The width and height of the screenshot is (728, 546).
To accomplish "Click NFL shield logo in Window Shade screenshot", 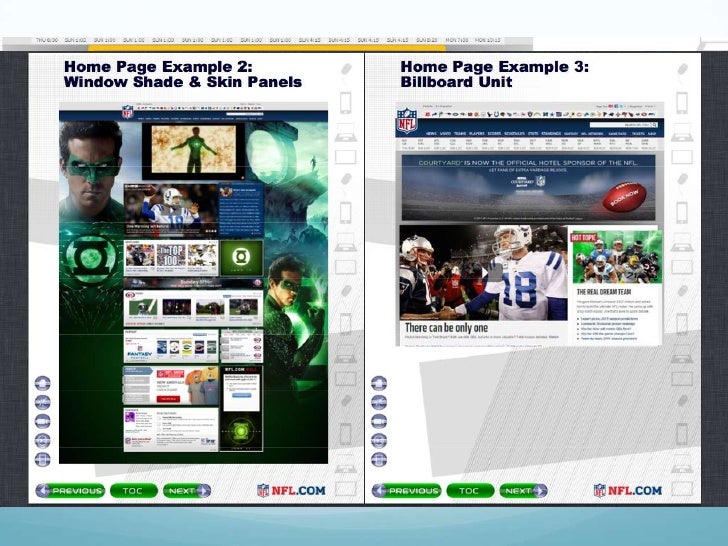I will click(127, 112).
